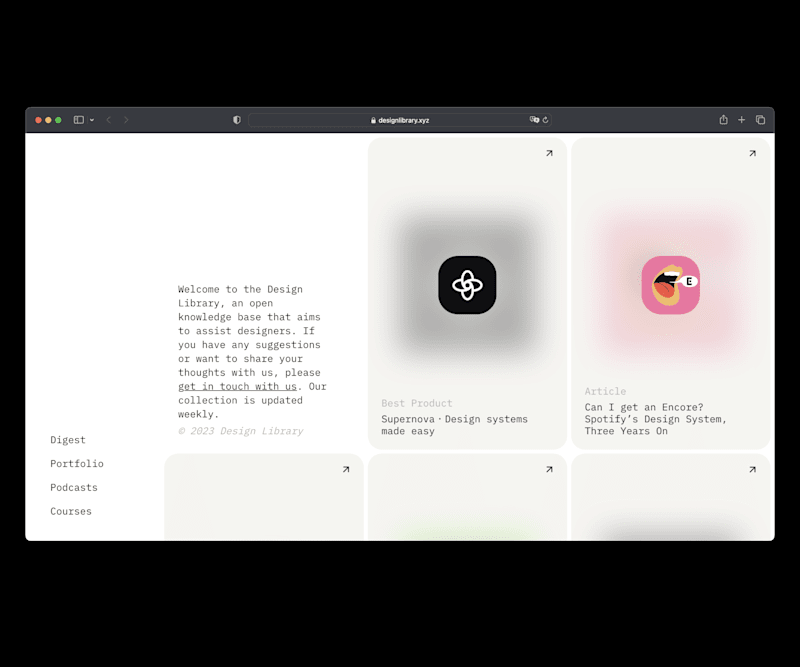
Task: Open the Podcasts section
Action: point(74,487)
